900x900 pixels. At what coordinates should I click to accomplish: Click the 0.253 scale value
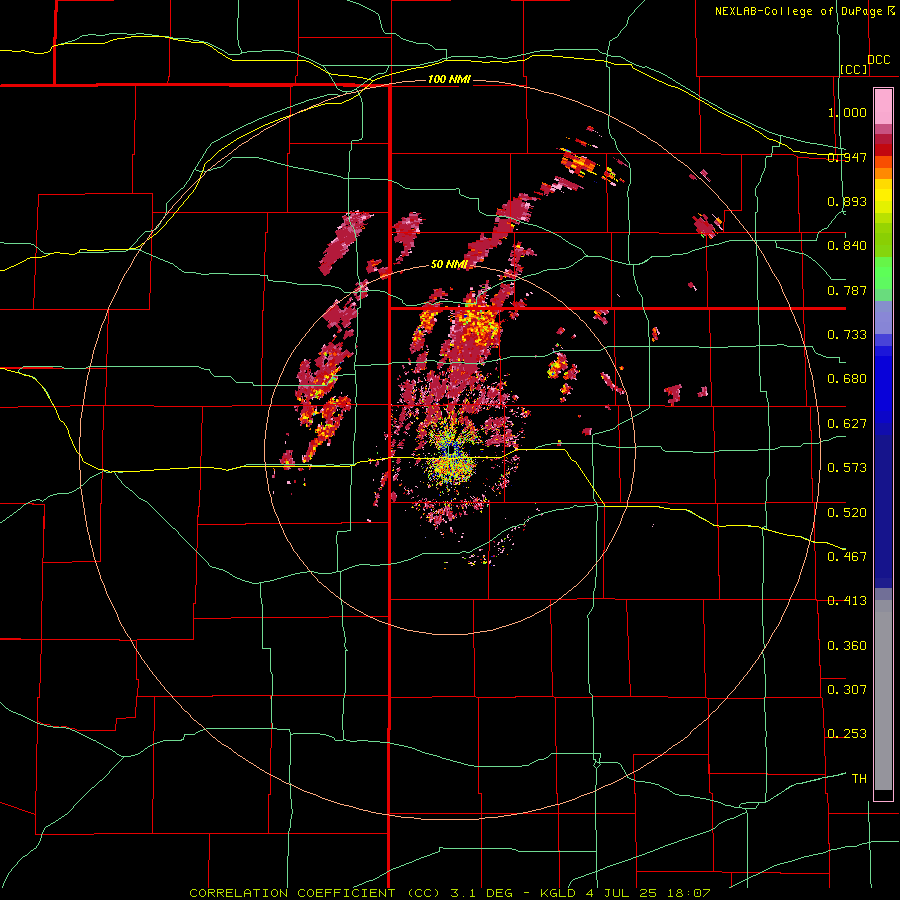[x=847, y=734]
